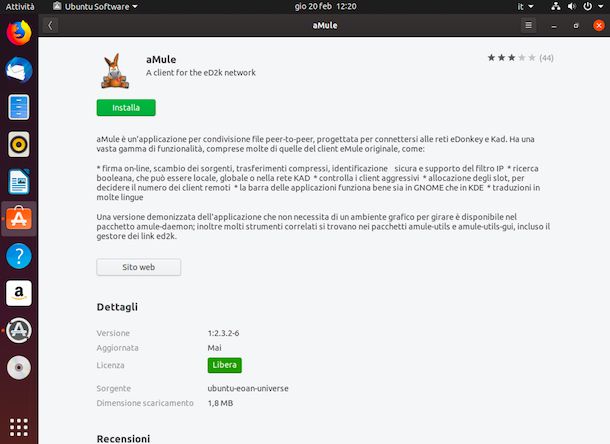Open the Help question mark icon
This screenshot has width=610, height=444.
coord(19,256)
